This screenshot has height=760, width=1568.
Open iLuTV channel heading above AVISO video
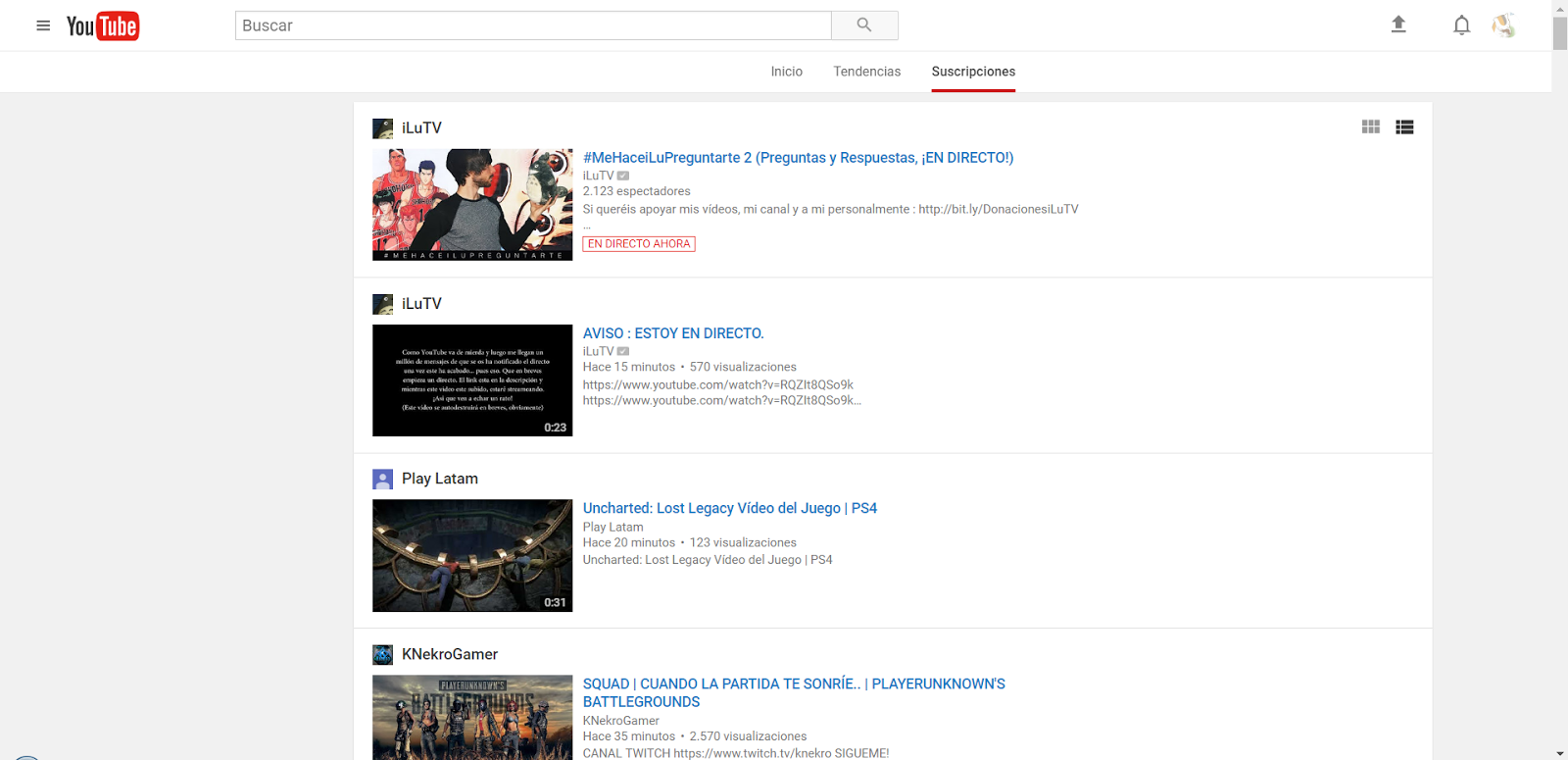[421, 304]
